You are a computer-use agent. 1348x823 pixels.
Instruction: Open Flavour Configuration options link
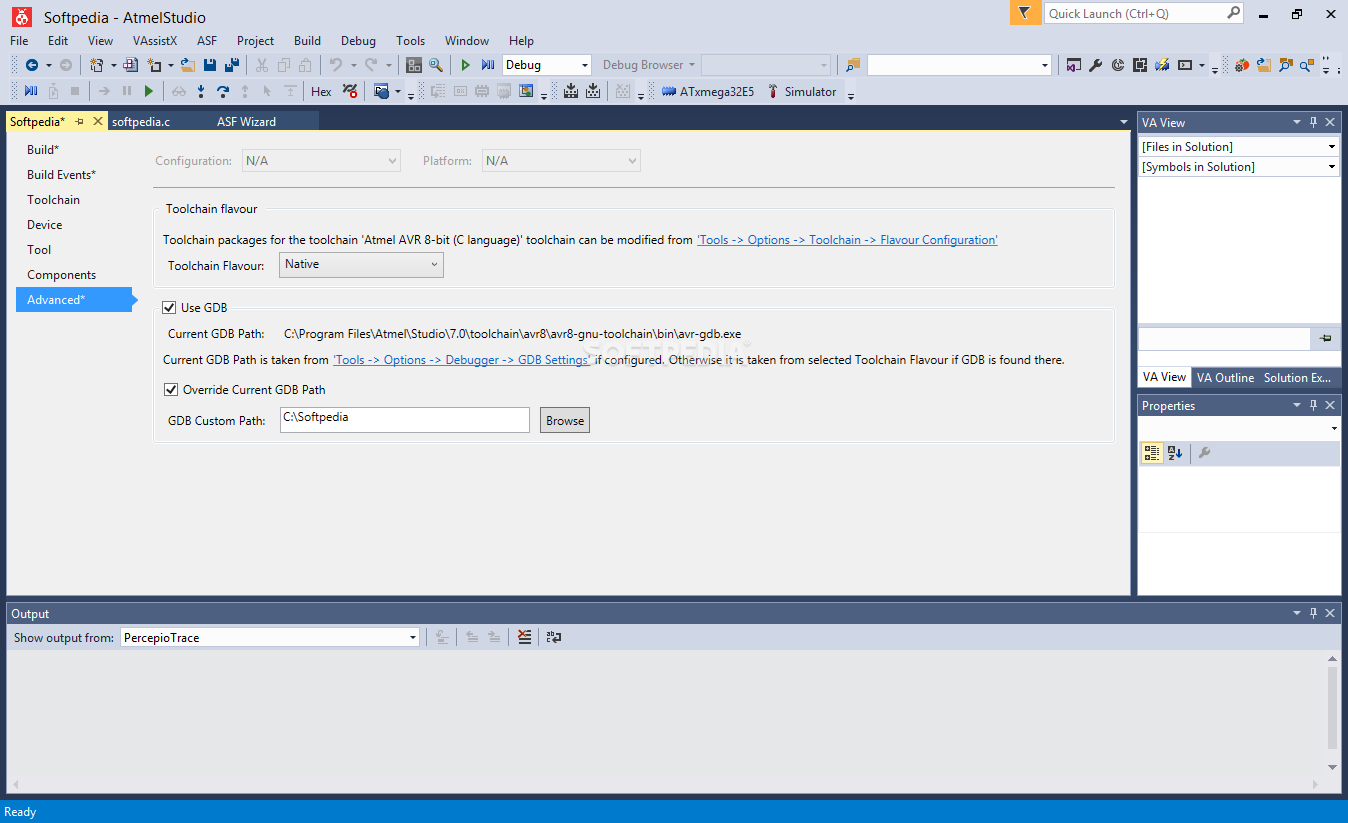[x=847, y=240]
